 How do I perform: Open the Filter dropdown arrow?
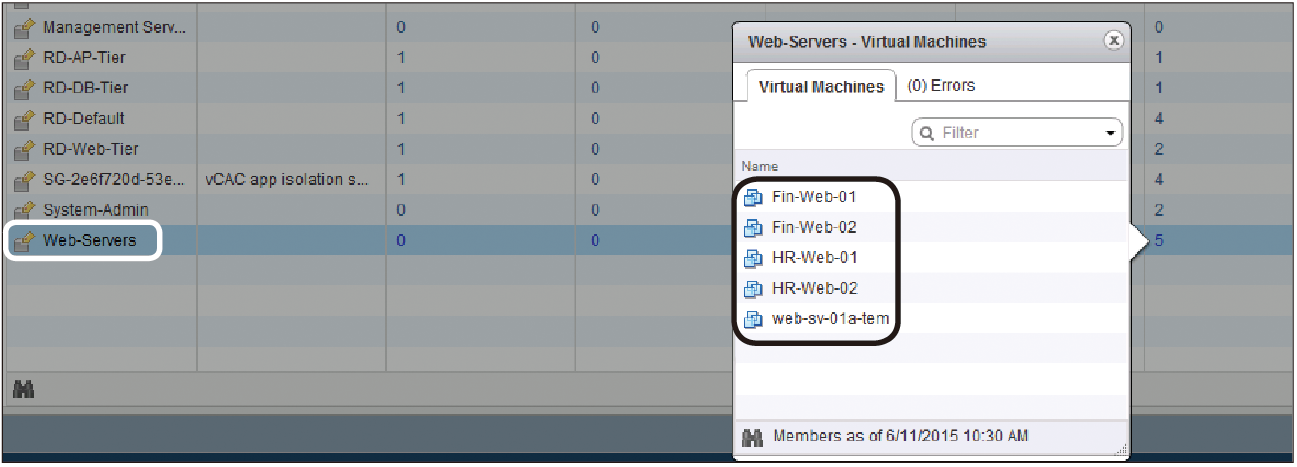tap(1110, 133)
